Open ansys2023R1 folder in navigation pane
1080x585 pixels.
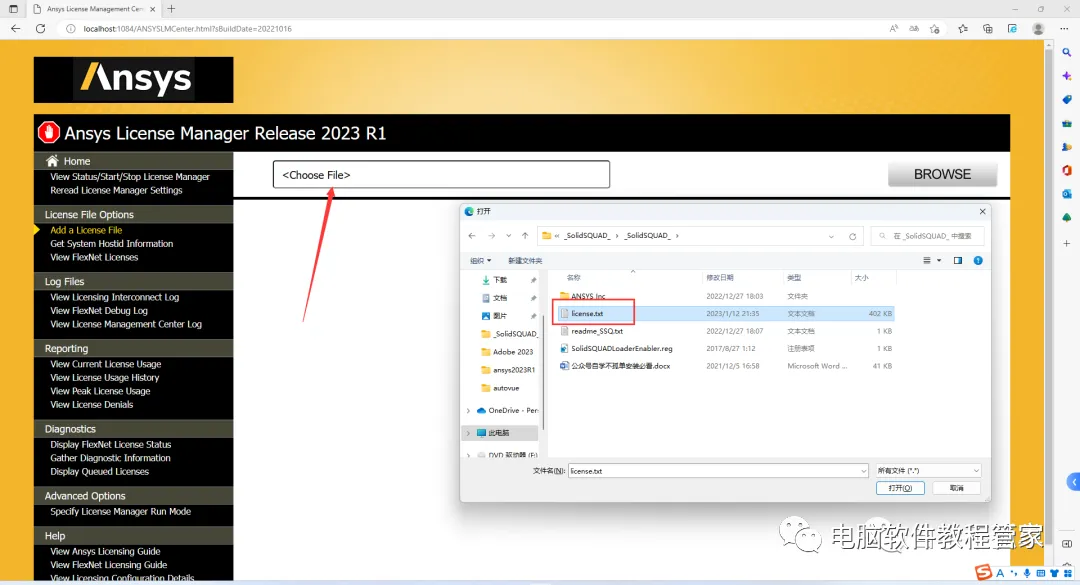click(514, 370)
